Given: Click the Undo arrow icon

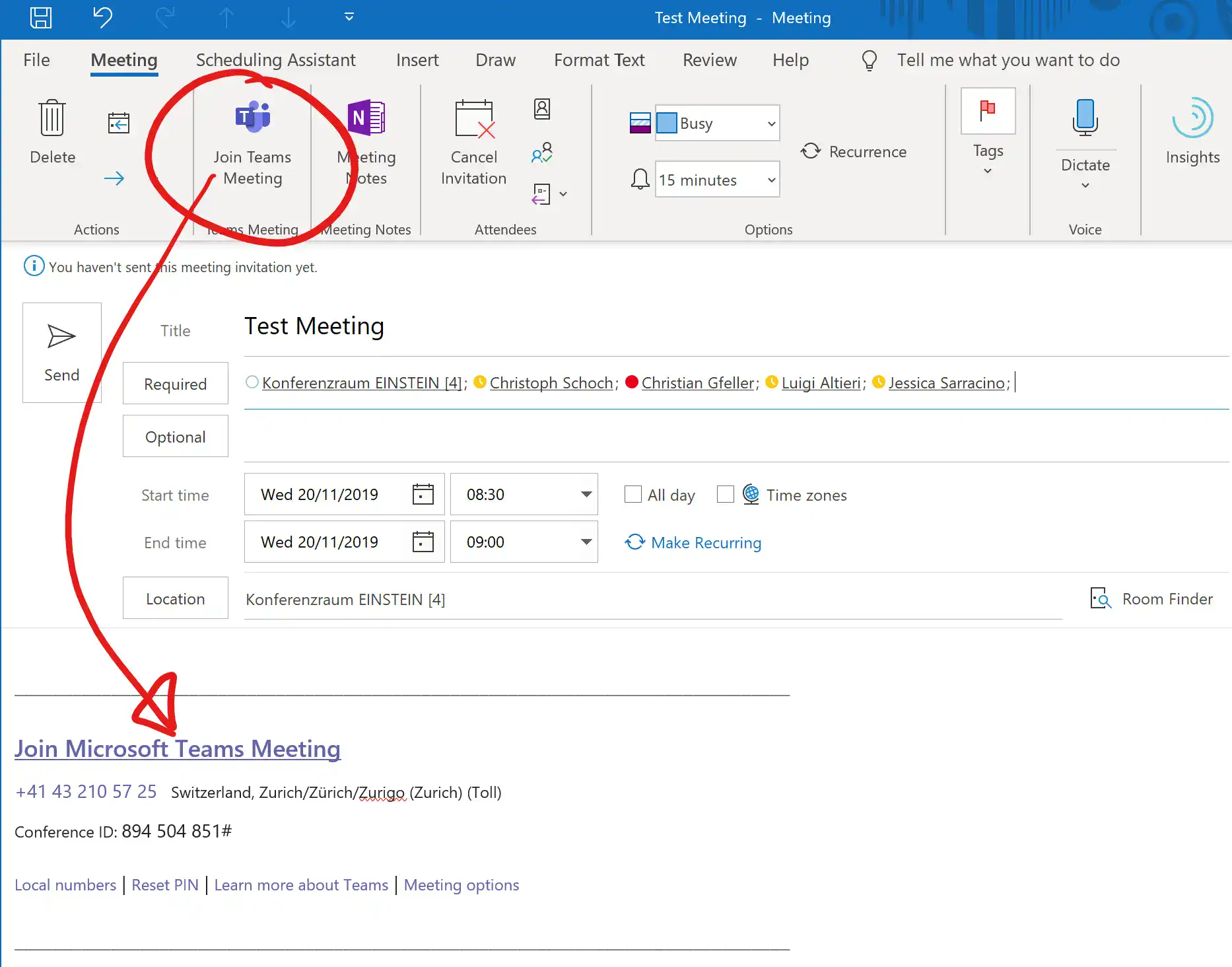Looking at the screenshot, I should pyautogui.click(x=102, y=18).
